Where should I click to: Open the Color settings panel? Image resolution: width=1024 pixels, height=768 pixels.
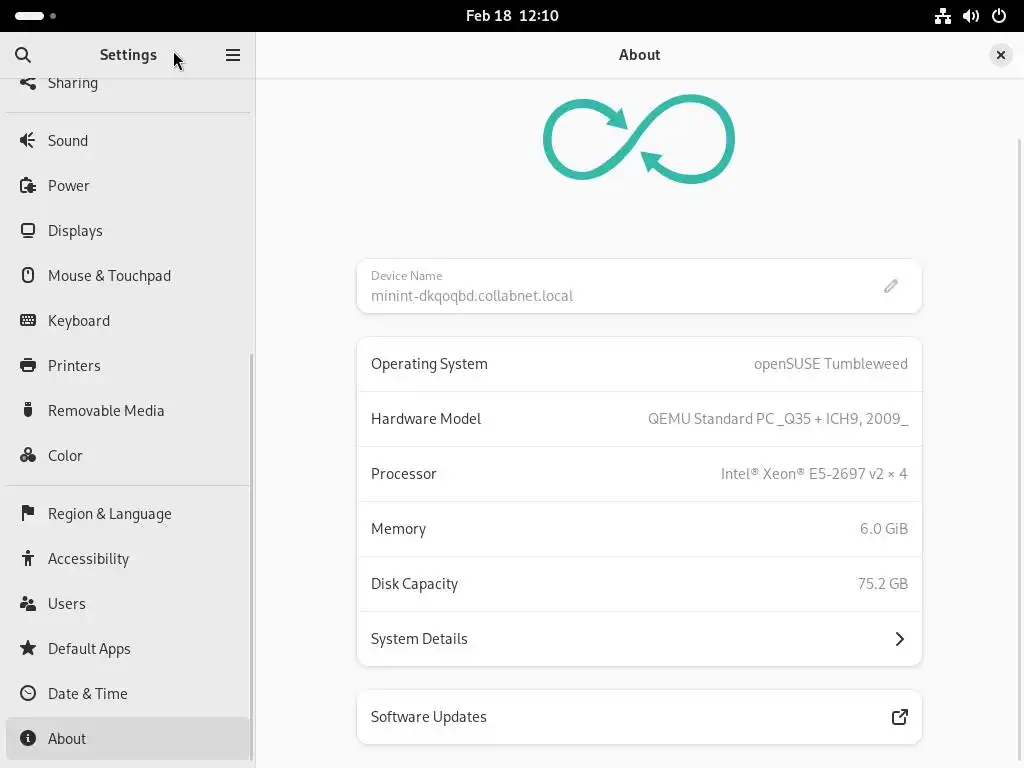128,455
